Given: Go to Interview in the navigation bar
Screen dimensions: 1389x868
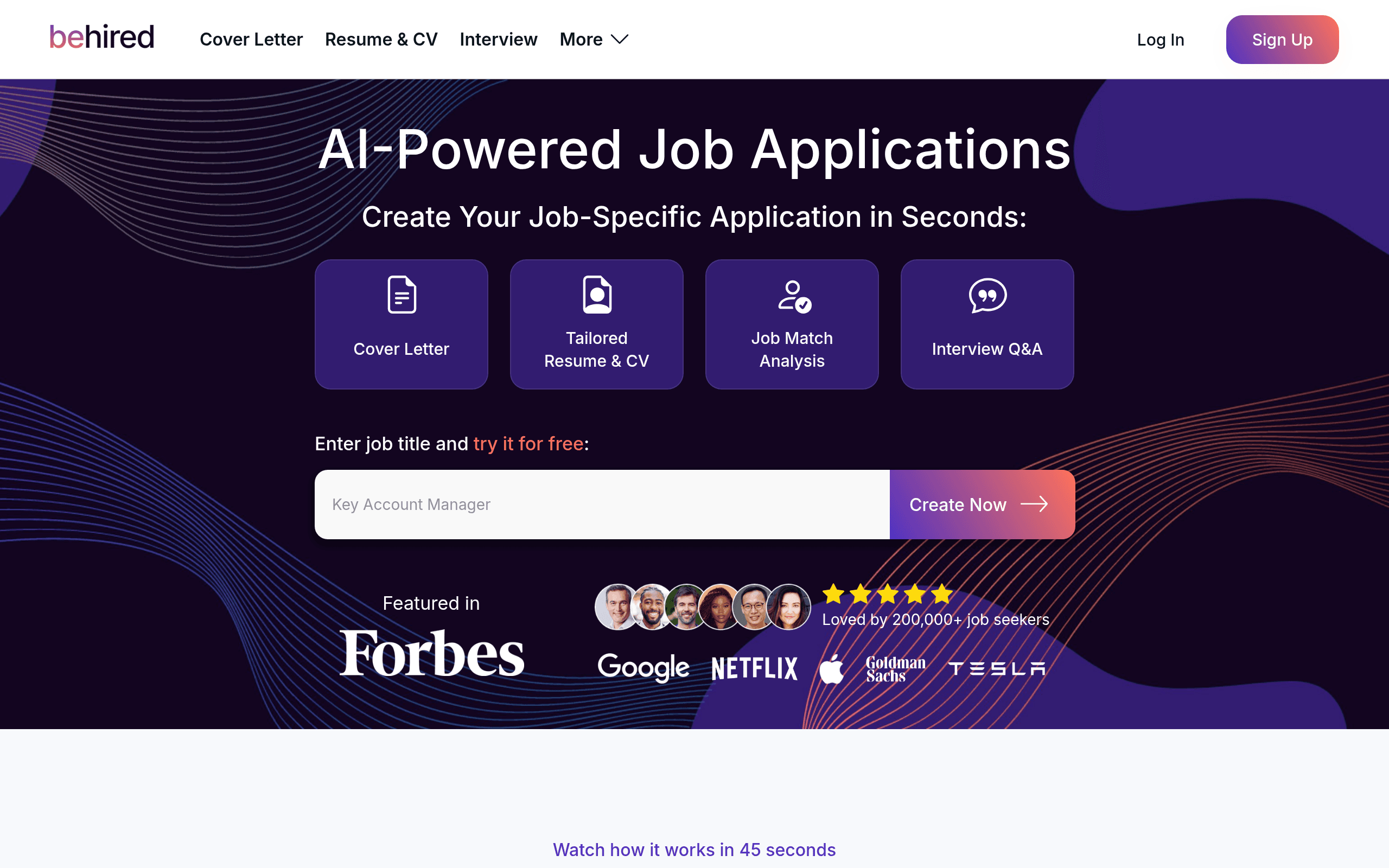Looking at the screenshot, I should tap(498, 39).
